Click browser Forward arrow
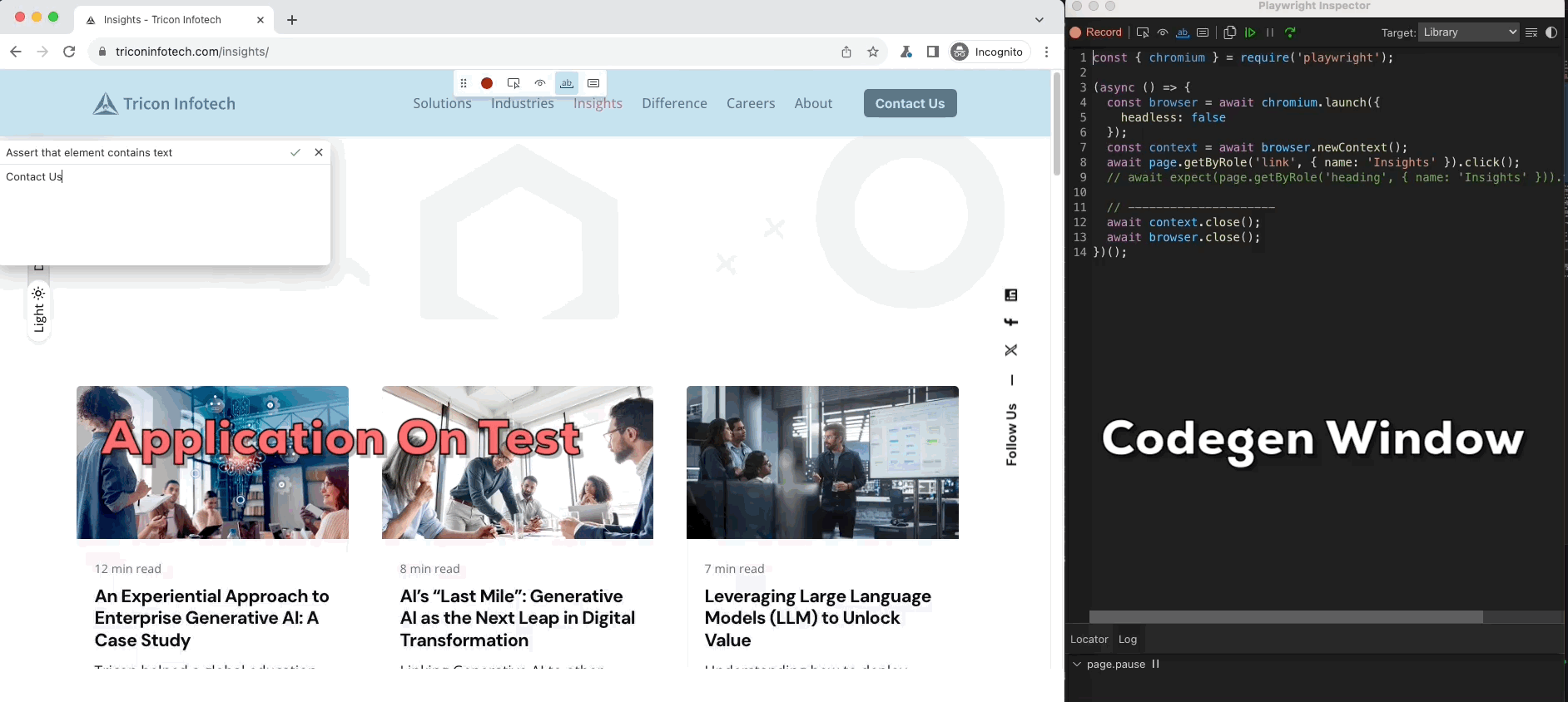 (x=42, y=52)
